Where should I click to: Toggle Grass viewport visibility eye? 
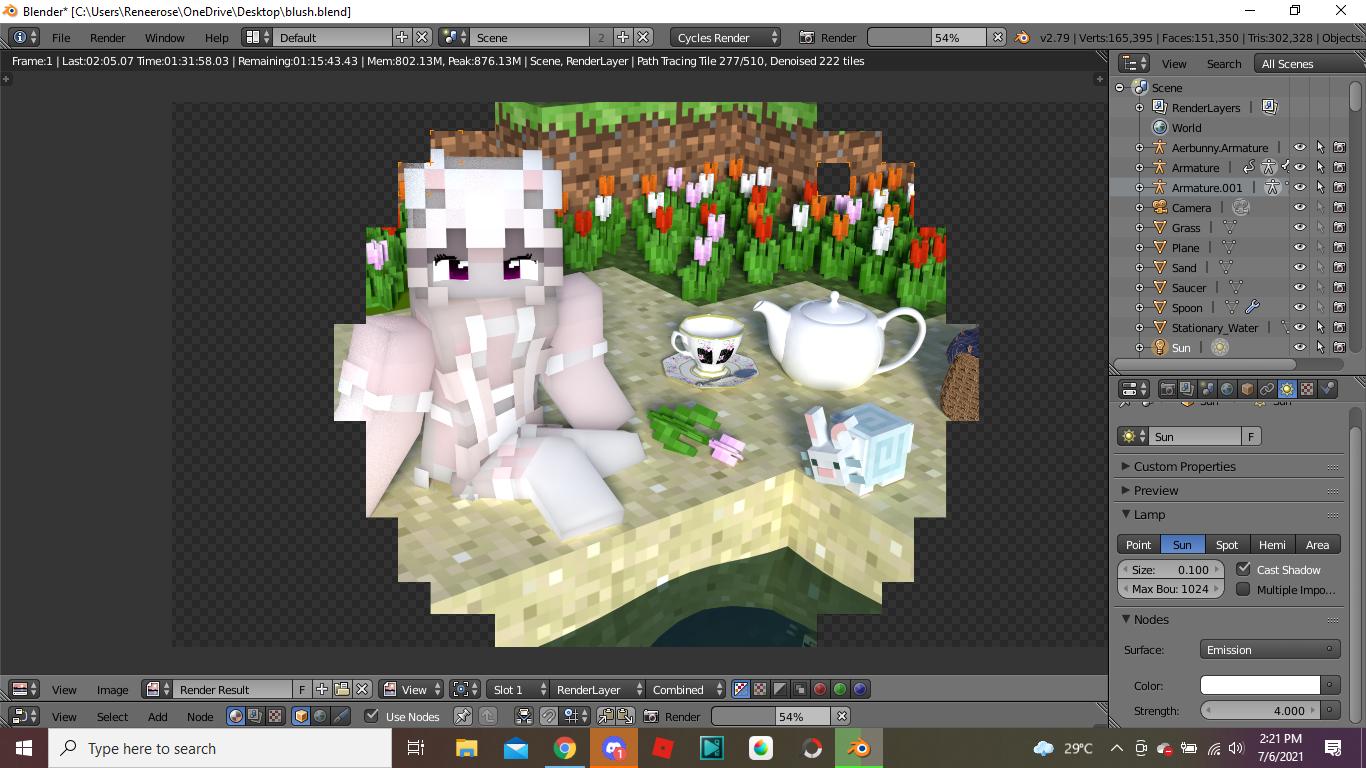[1300, 227]
